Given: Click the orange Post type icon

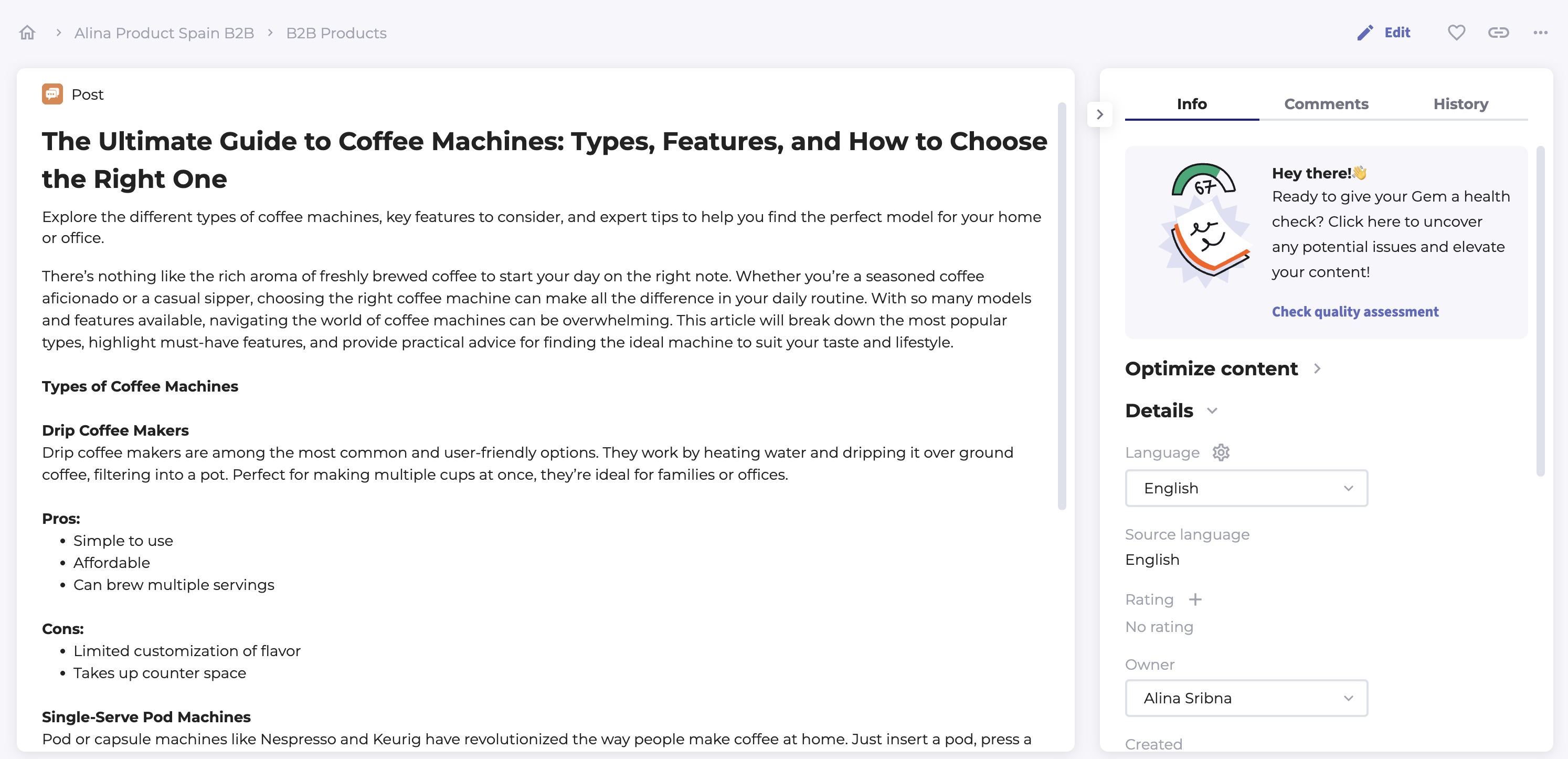Looking at the screenshot, I should pyautogui.click(x=52, y=94).
